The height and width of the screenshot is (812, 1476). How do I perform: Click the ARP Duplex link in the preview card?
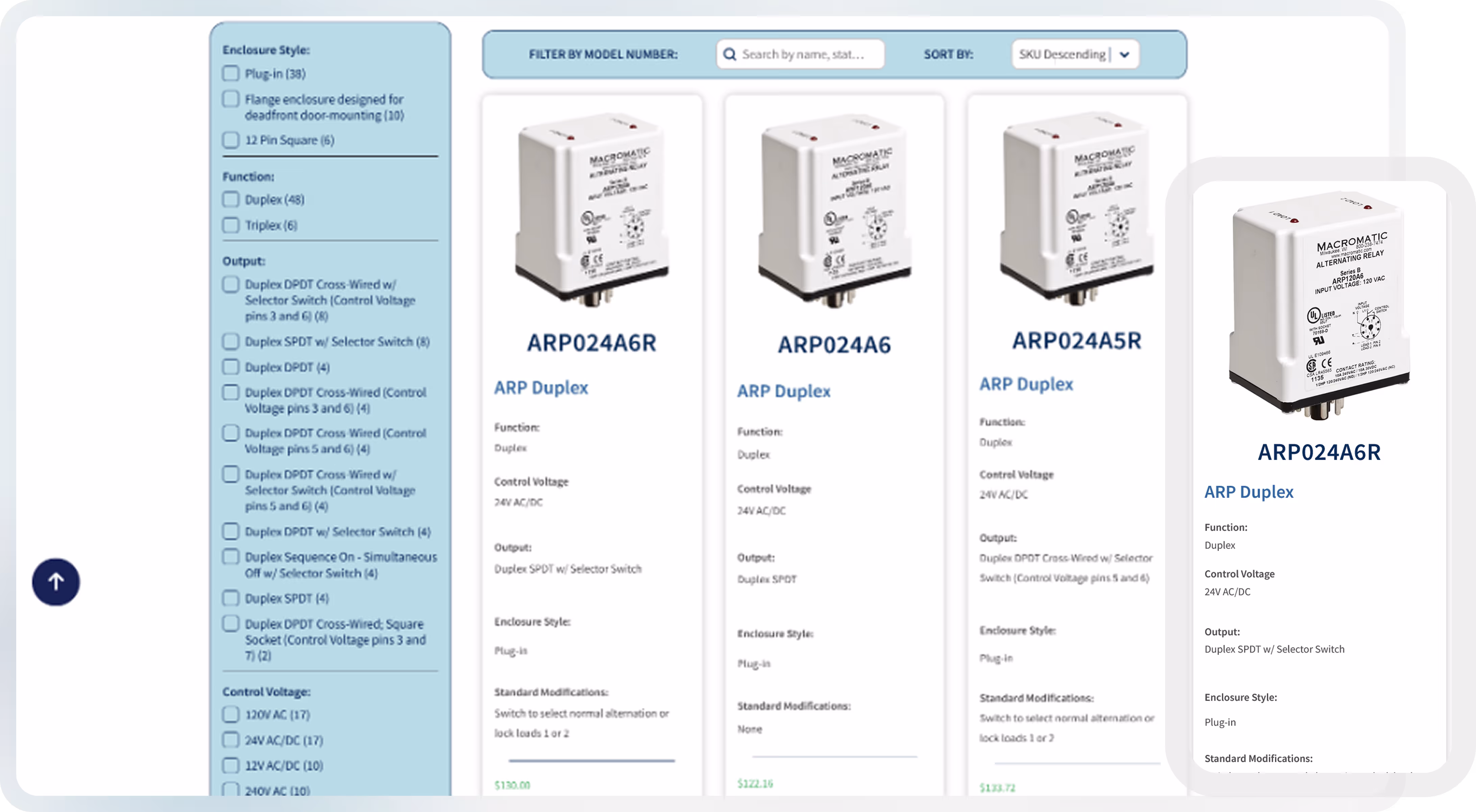point(1249,492)
